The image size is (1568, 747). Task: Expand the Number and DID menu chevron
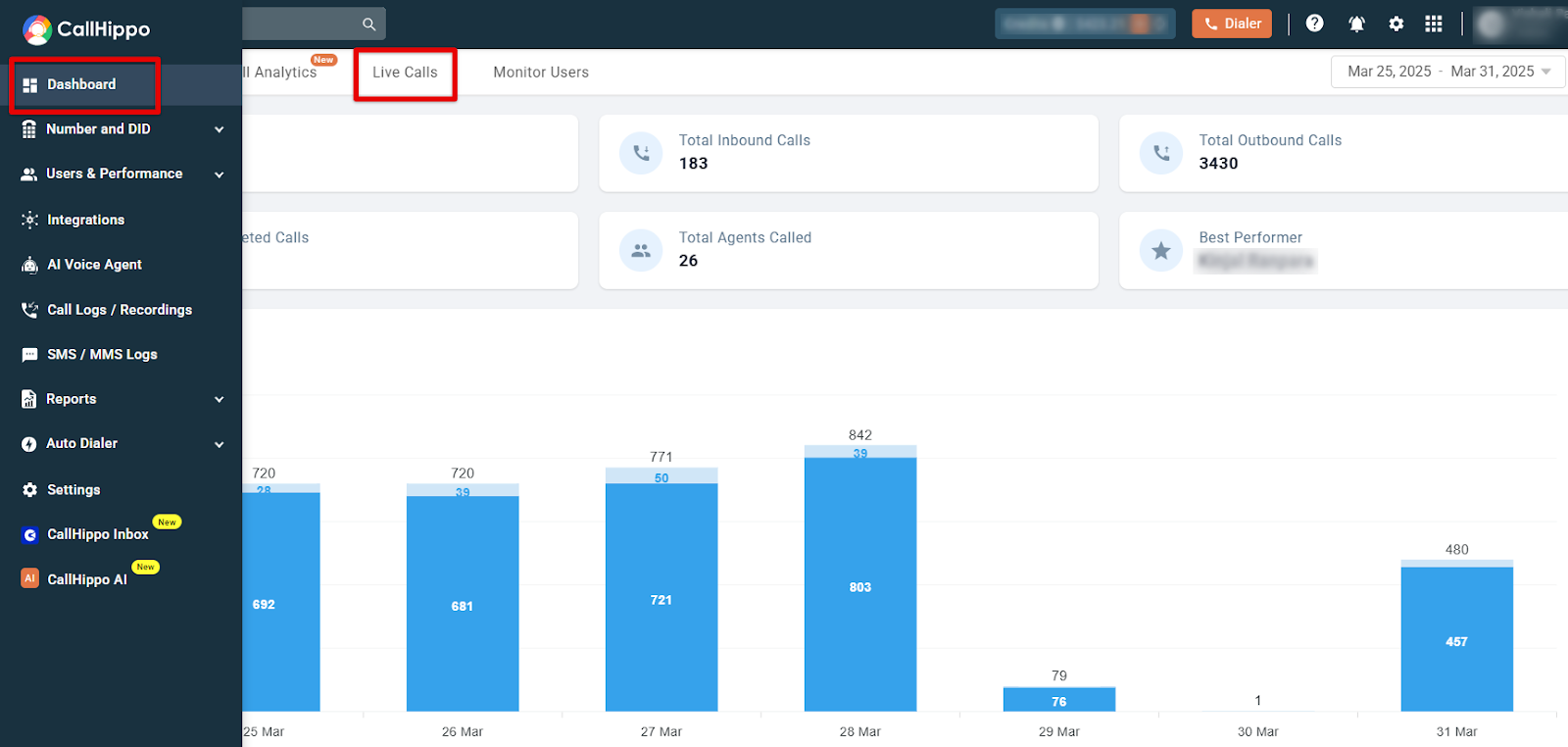coord(220,129)
